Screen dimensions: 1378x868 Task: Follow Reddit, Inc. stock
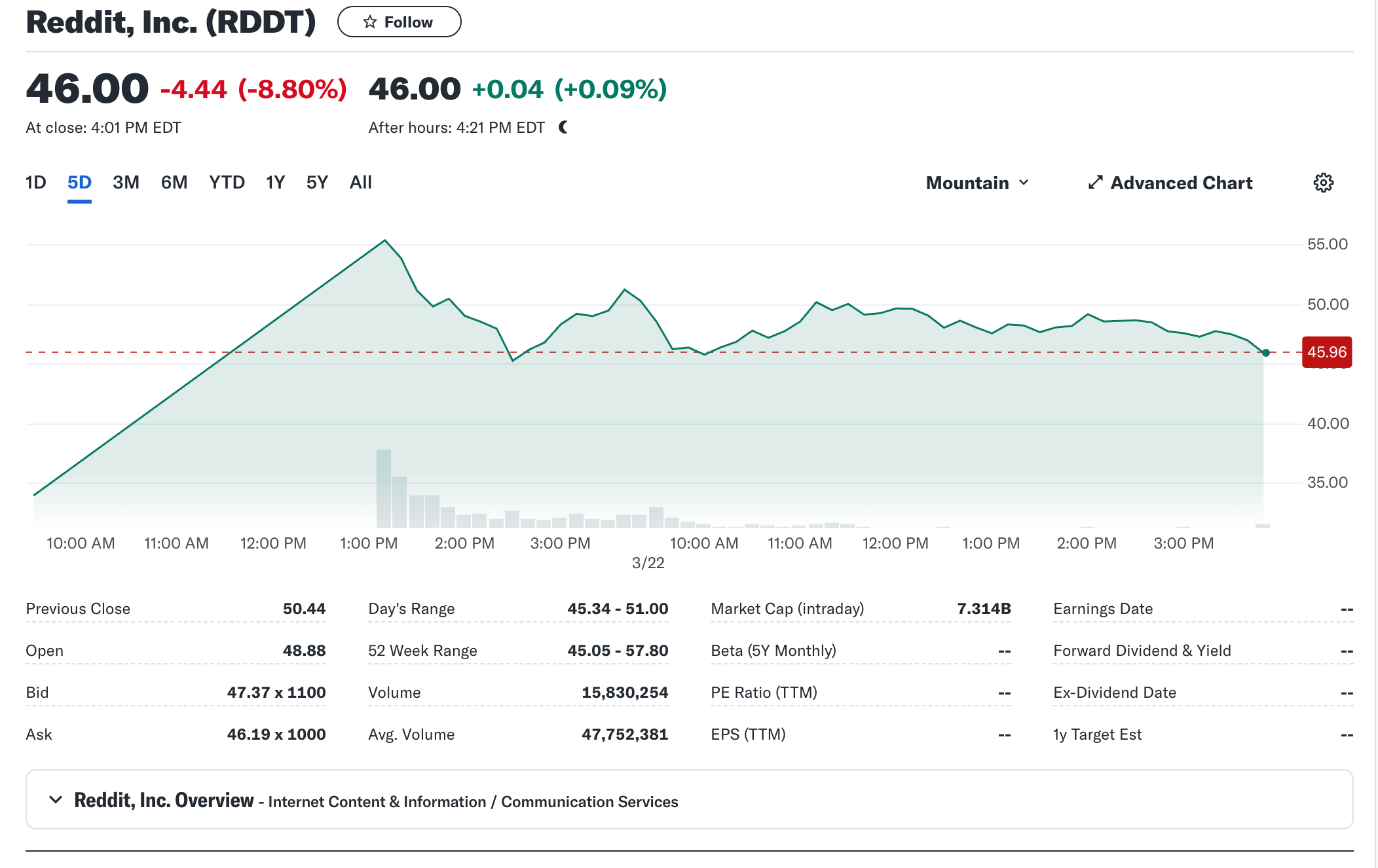pyautogui.click(x=400, y=22)
